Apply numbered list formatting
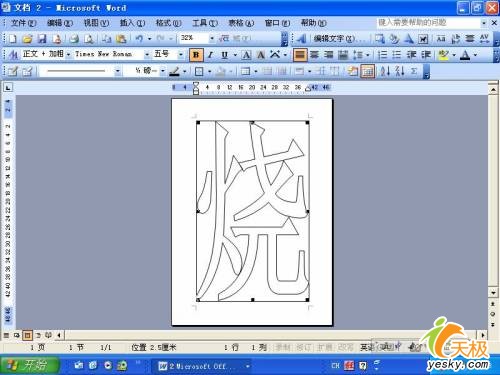Viewport: 500px width, 375px height. point(382,55)
